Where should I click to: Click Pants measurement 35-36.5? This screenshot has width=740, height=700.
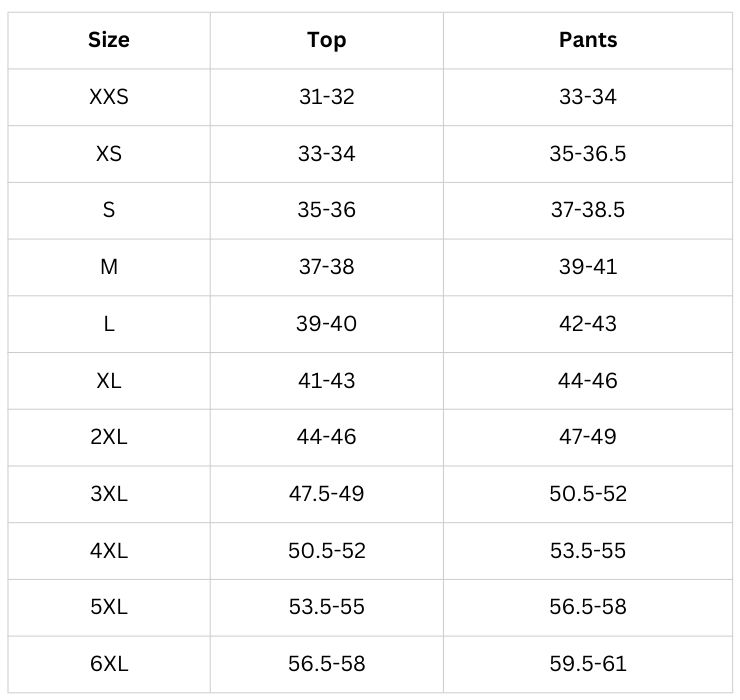pos(588,154)
